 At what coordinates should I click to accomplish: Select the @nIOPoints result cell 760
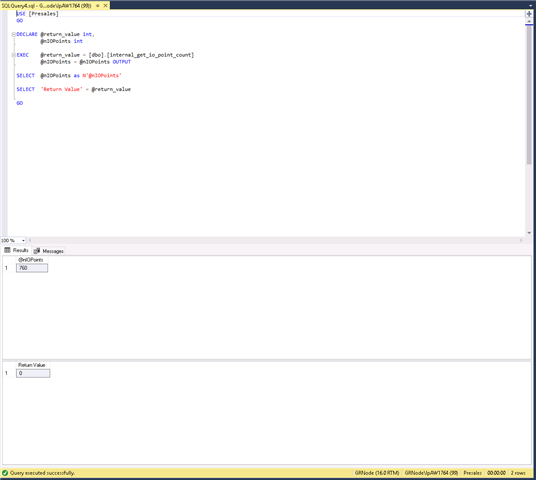tap(32, 268)
